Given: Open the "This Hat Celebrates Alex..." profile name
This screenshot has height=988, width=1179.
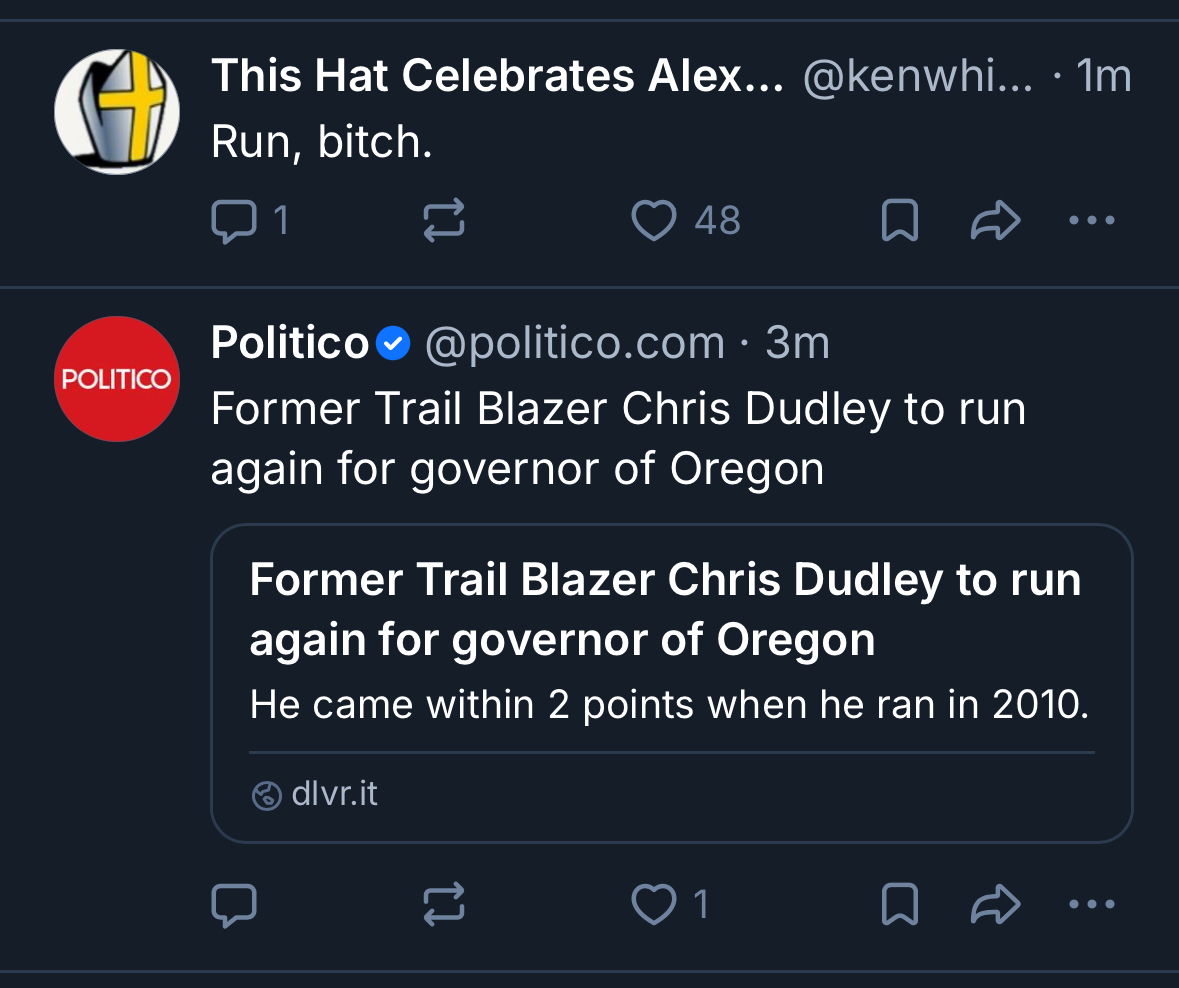Looking at the screenshot, I should point(497,77).
